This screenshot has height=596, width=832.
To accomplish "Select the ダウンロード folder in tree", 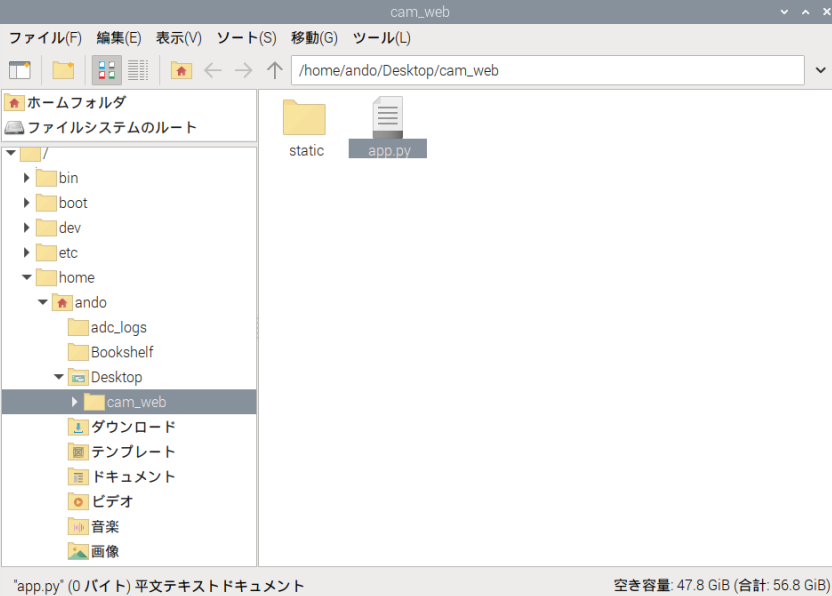I will (132, 427).
